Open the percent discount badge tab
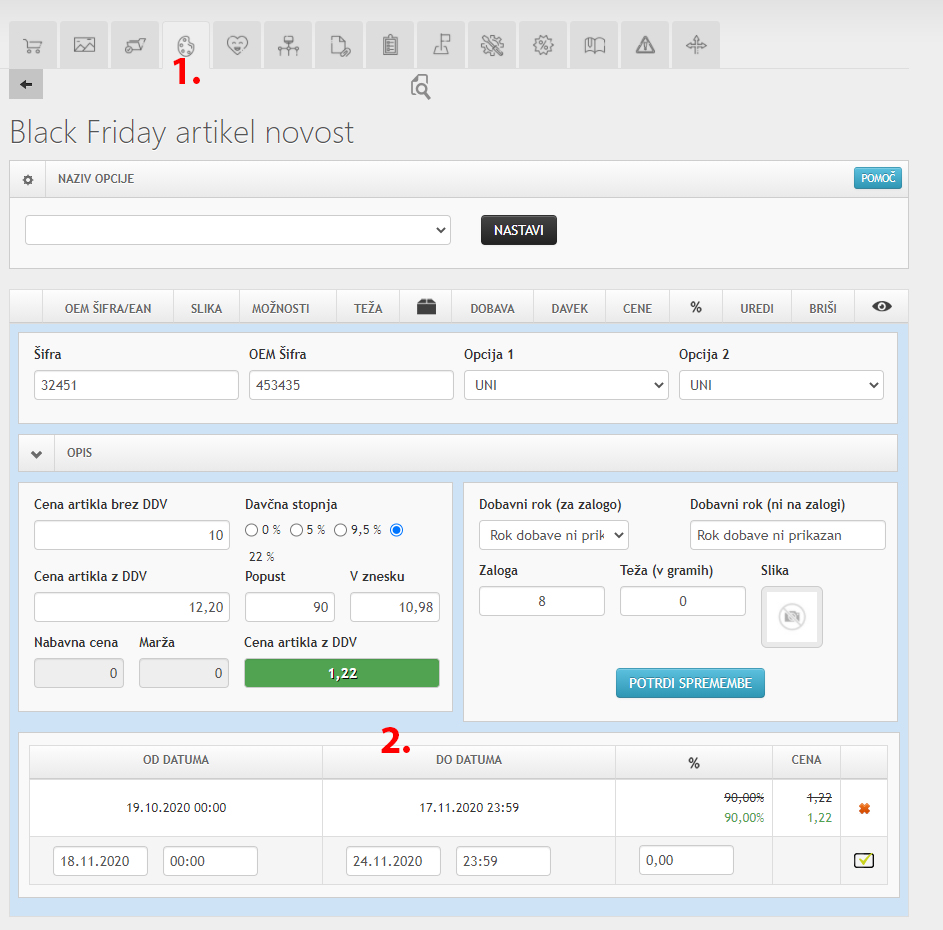943x930 pixels. click(x=543, y=45)
